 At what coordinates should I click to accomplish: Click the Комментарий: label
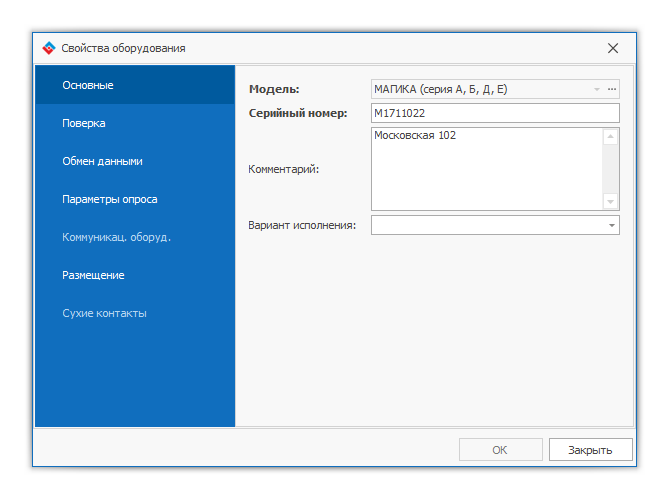tap(284, 169)
